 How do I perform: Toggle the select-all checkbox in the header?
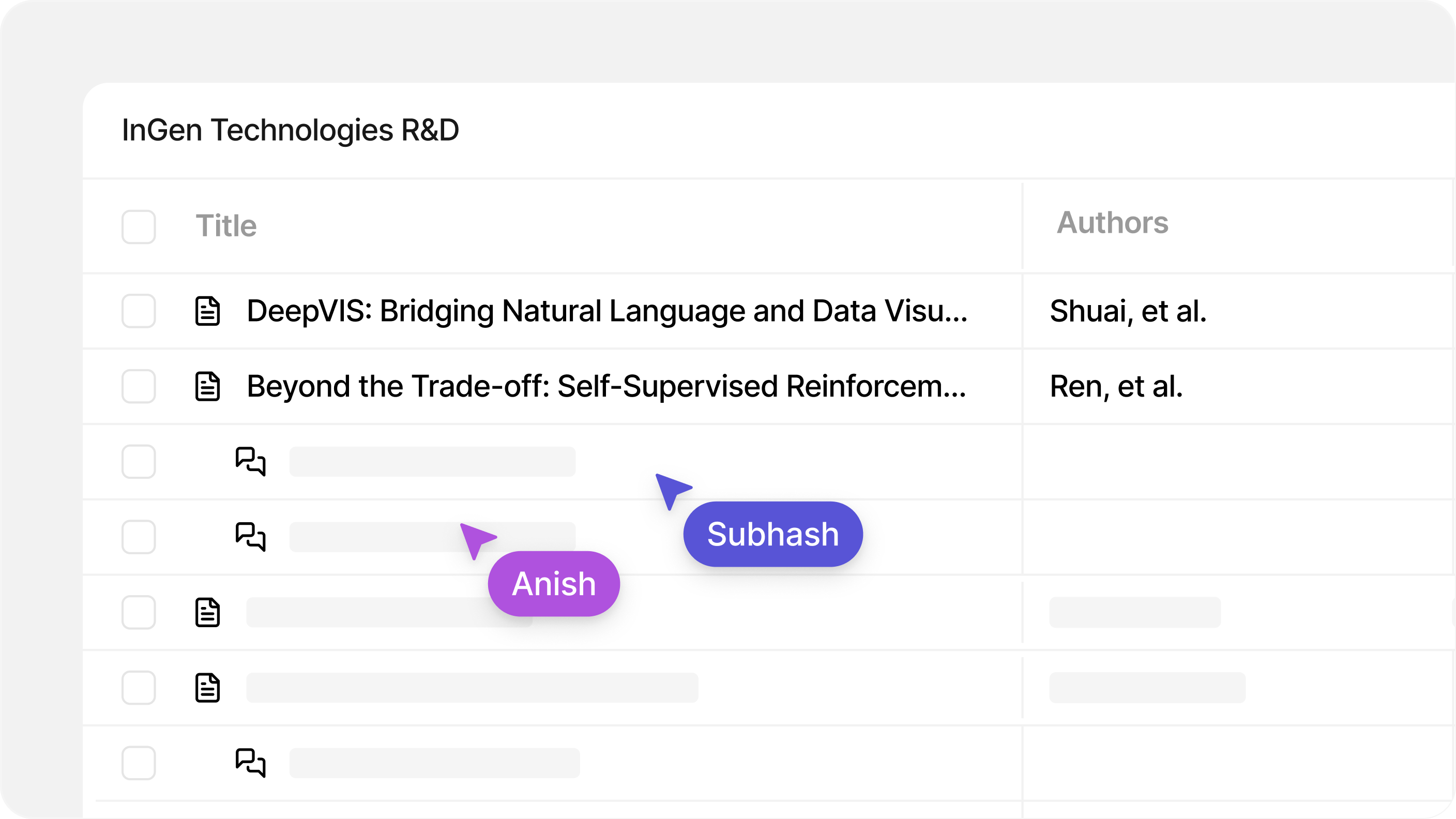click(x=139, y=226)
